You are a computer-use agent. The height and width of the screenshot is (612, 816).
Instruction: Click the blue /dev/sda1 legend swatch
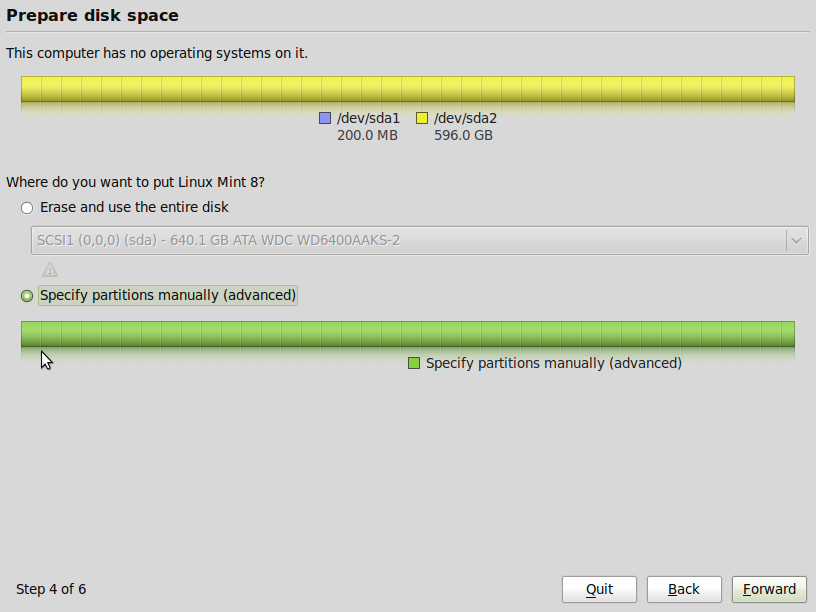click(x=325, y=118)
